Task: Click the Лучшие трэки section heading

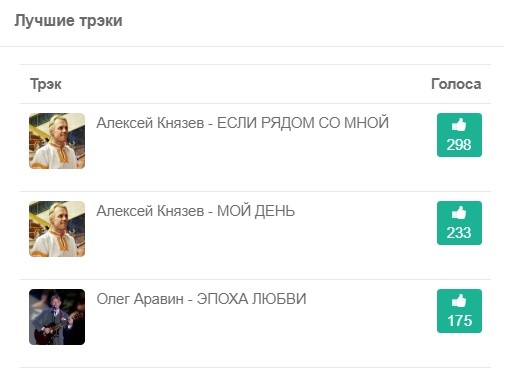Action: coord(68,21)
